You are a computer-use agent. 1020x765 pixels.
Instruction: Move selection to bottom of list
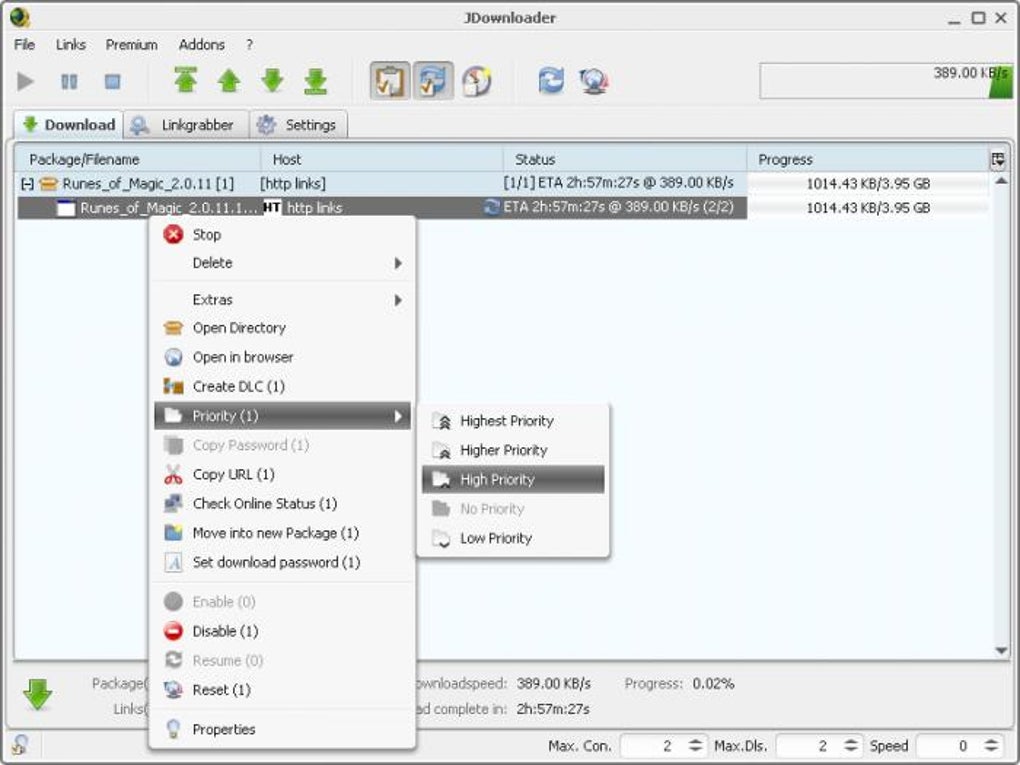tap(315, 81)
